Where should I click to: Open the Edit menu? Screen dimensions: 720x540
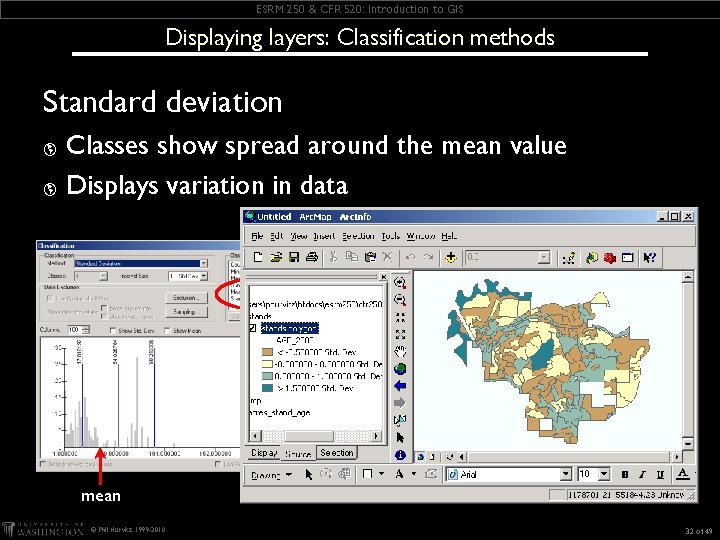click(276, 236)
